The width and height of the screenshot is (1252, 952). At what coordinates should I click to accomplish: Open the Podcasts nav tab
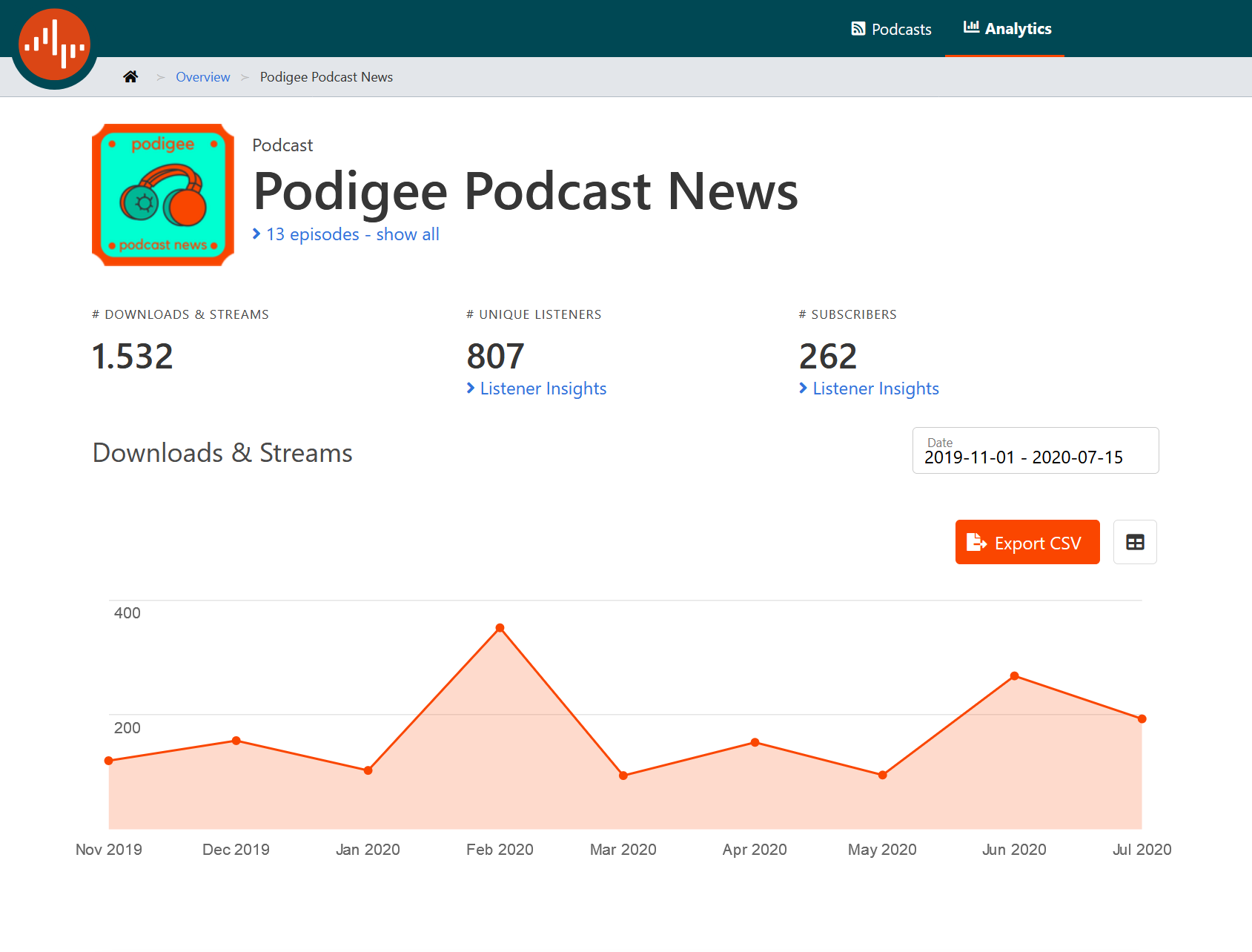891,29
